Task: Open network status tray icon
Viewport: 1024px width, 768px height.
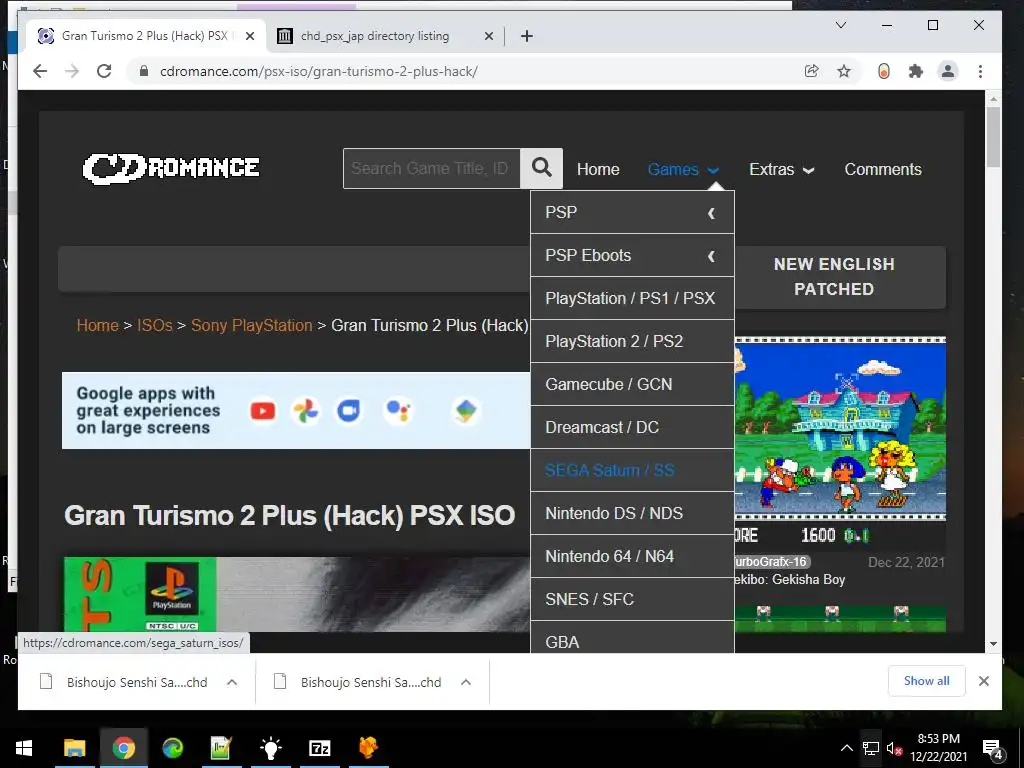Action: click(x=871, y=748)
